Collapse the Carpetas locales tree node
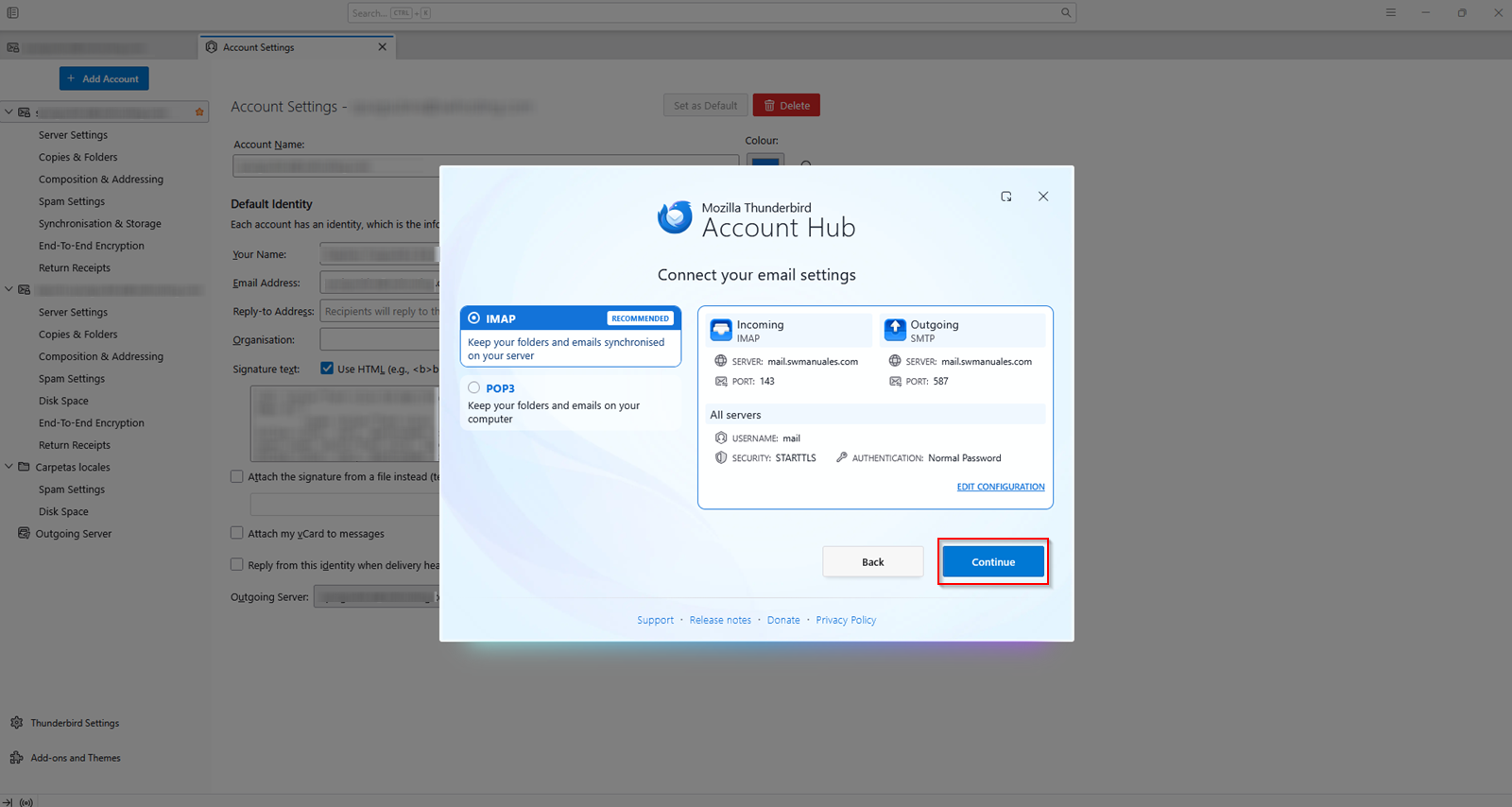The image size is (1512, 807). coord(9,467)
